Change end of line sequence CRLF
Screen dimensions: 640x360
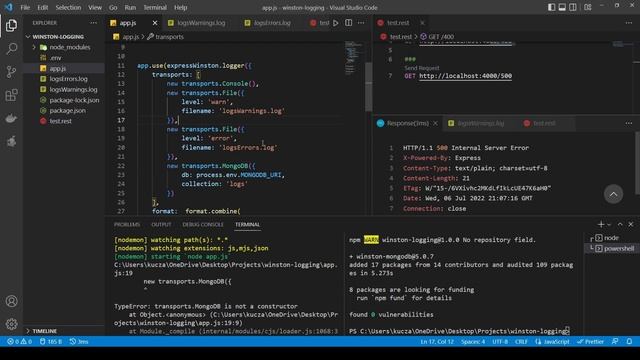click(521, 342)
